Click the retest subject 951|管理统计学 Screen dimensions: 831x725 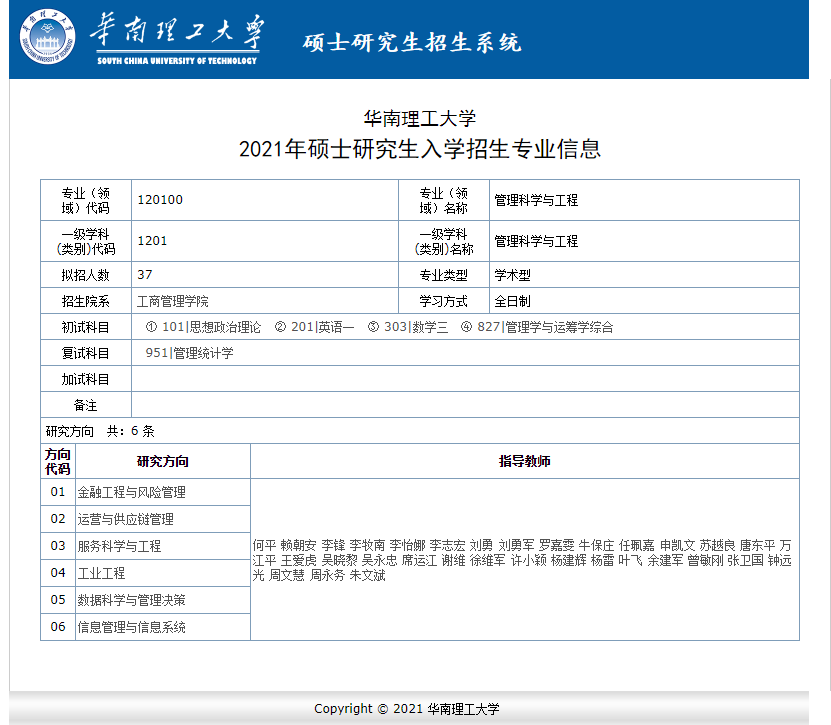(189, 353)
